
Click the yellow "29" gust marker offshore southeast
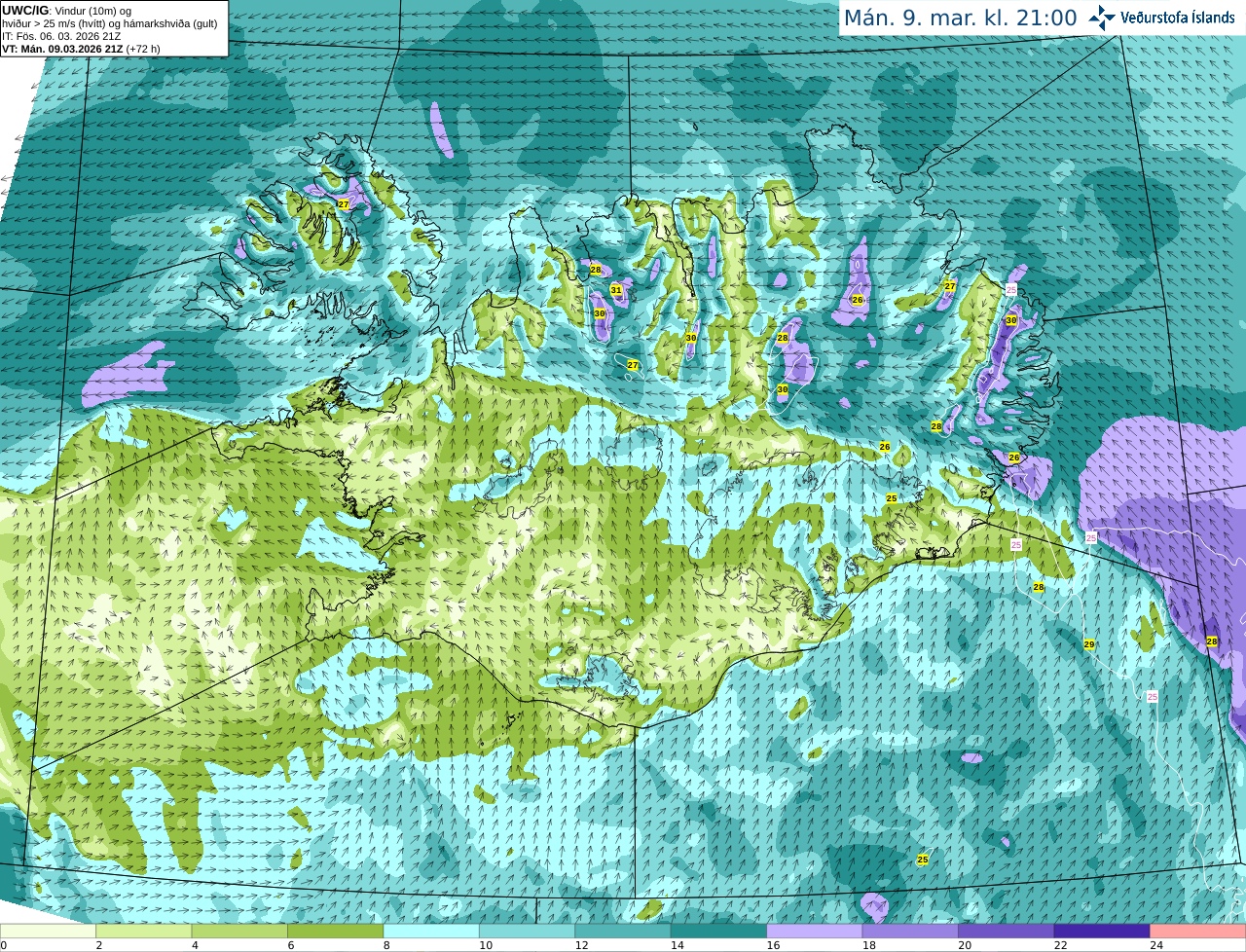point(1089,644)
